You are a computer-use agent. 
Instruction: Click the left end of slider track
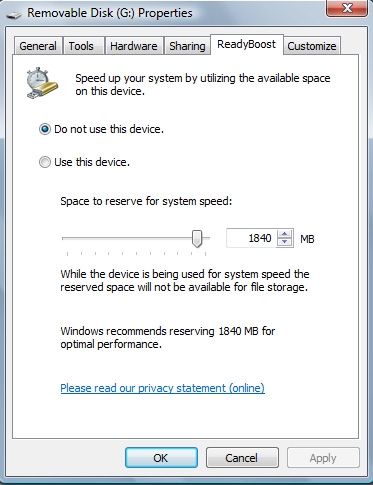tap(64, 238)
